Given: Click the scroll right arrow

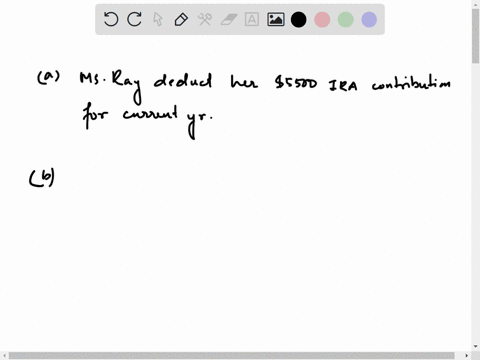Looking at the screenshot, I should click(x=466, y=356).
